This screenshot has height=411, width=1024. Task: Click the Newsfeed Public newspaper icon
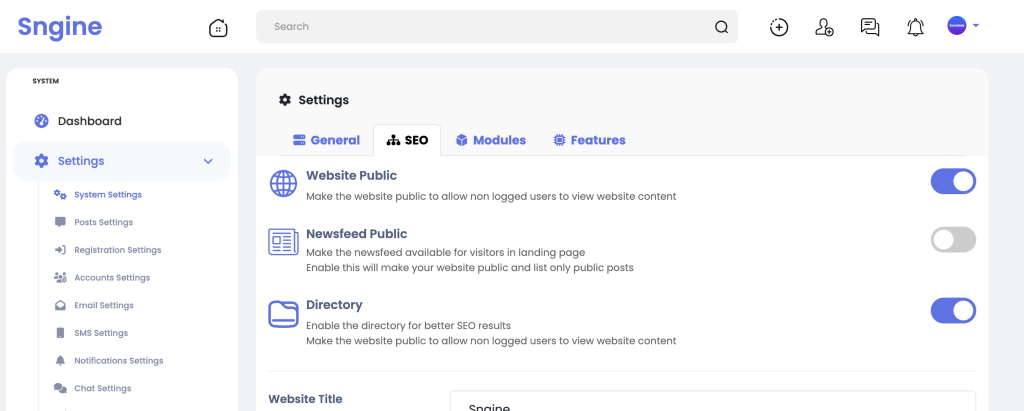283,241
